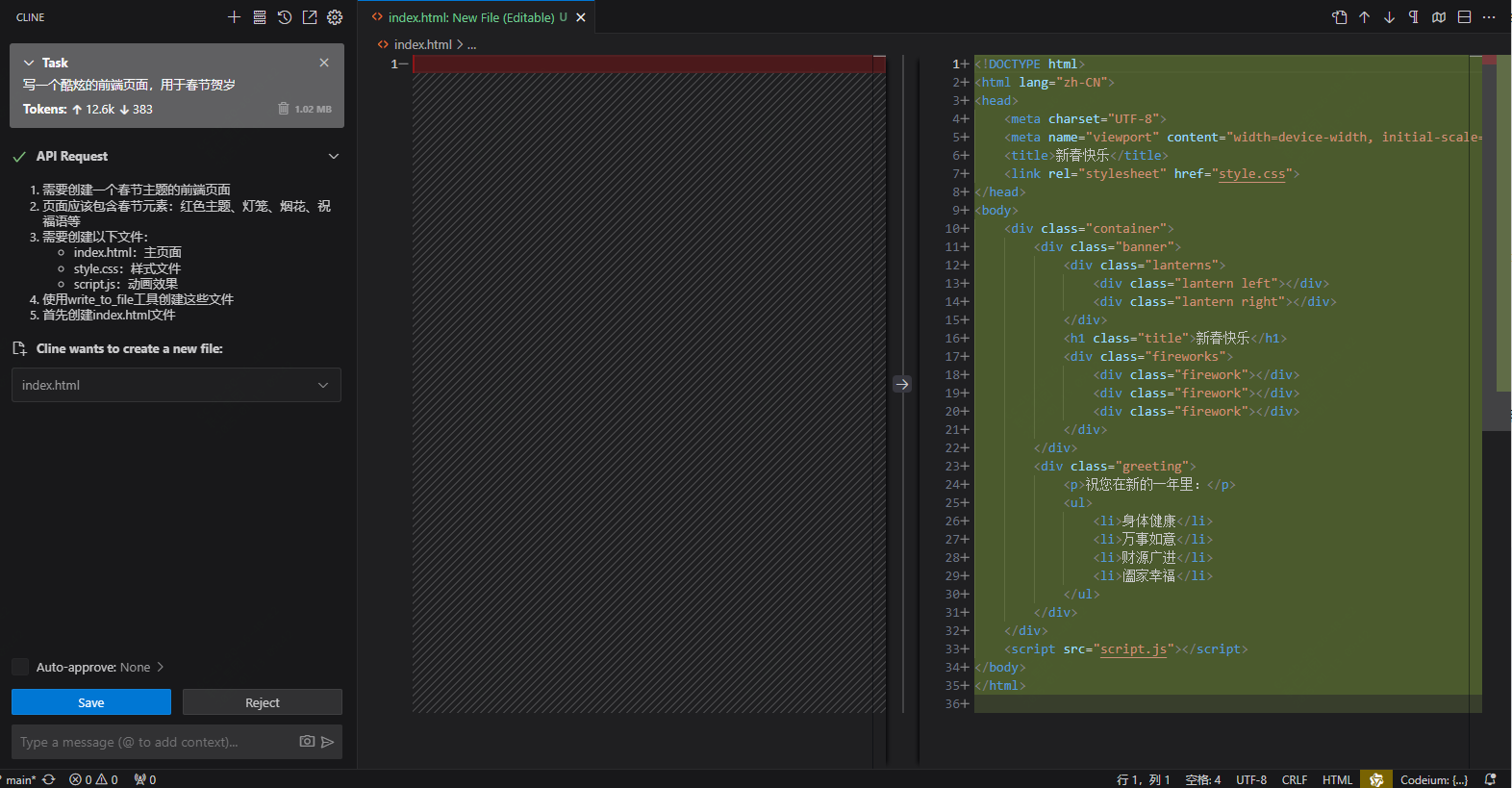
Task: Open Cline task history
Action: click(285, 17)
